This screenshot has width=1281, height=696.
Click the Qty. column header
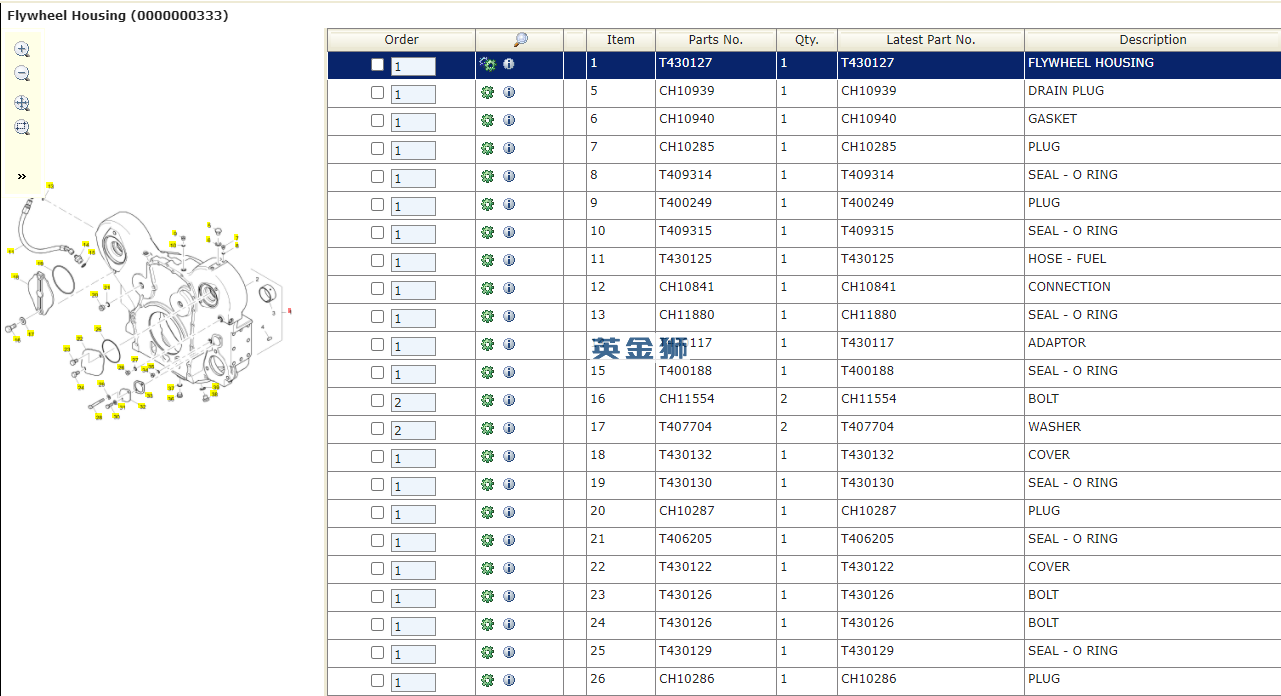(807, 40)
